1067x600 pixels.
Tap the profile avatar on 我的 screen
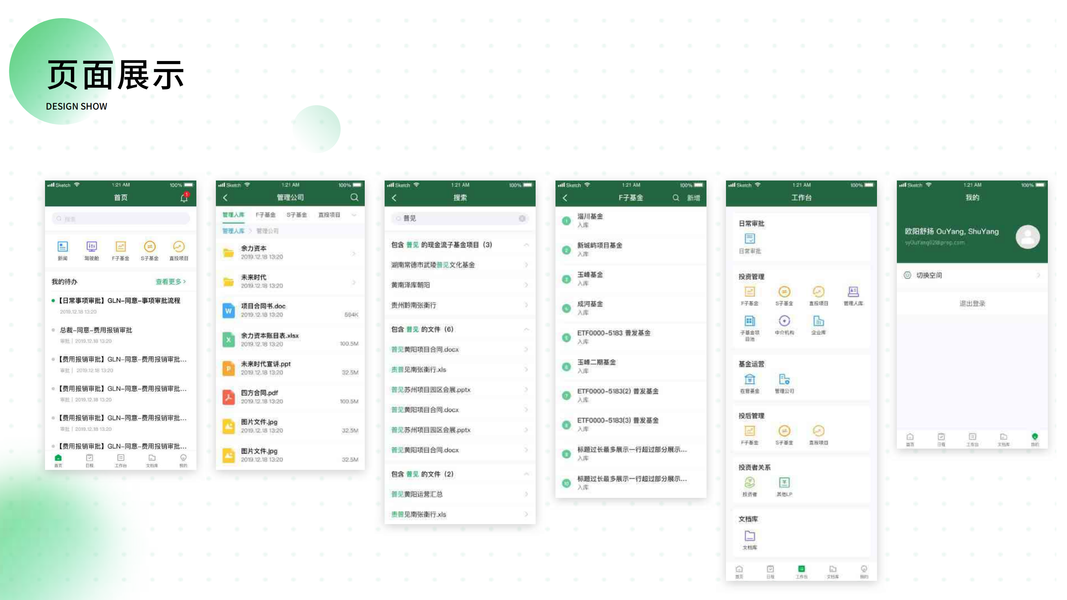(1028, 237)
